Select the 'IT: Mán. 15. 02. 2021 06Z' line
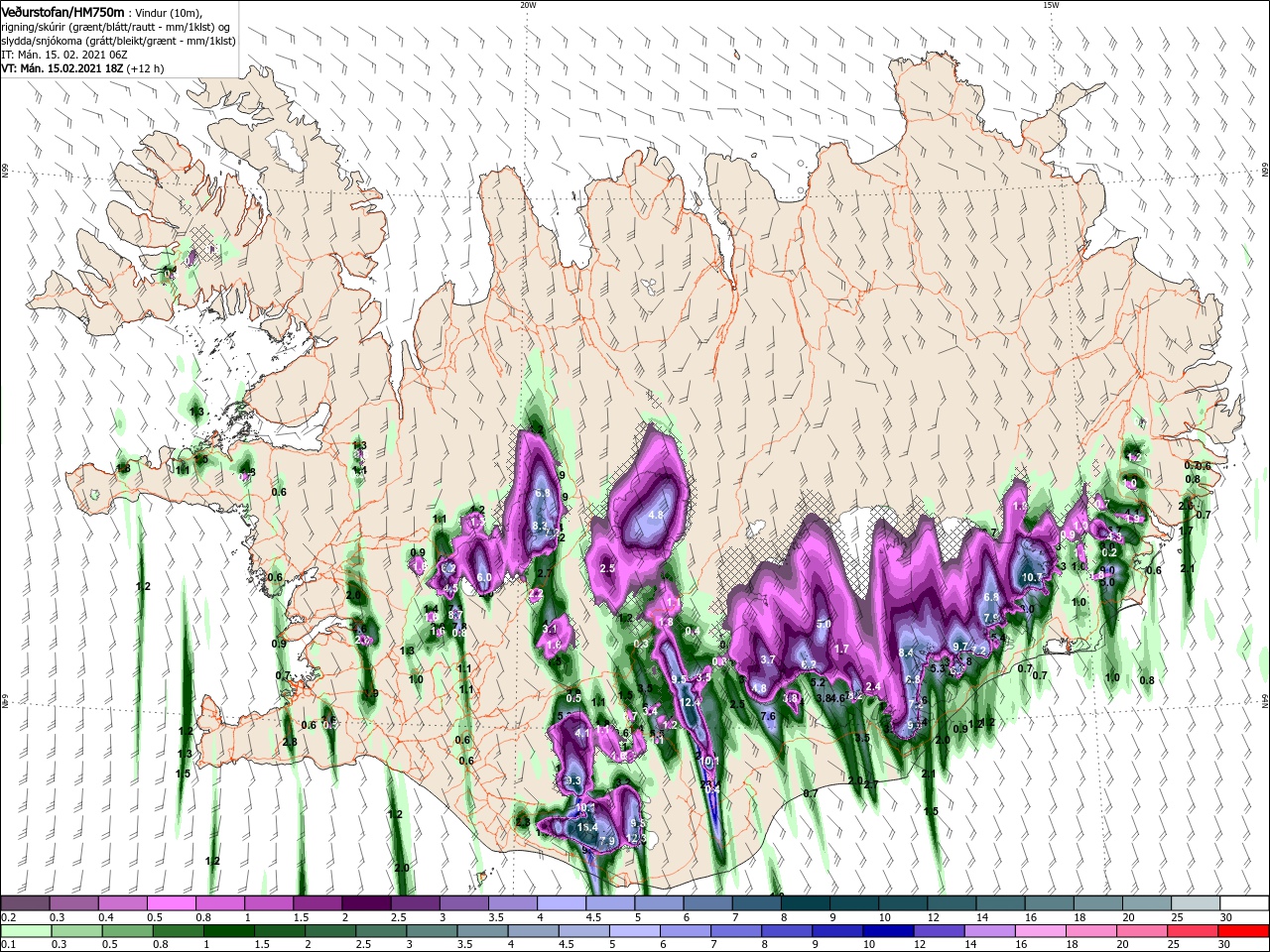This screenshot has height=952, width=1270. pos(64,55)
